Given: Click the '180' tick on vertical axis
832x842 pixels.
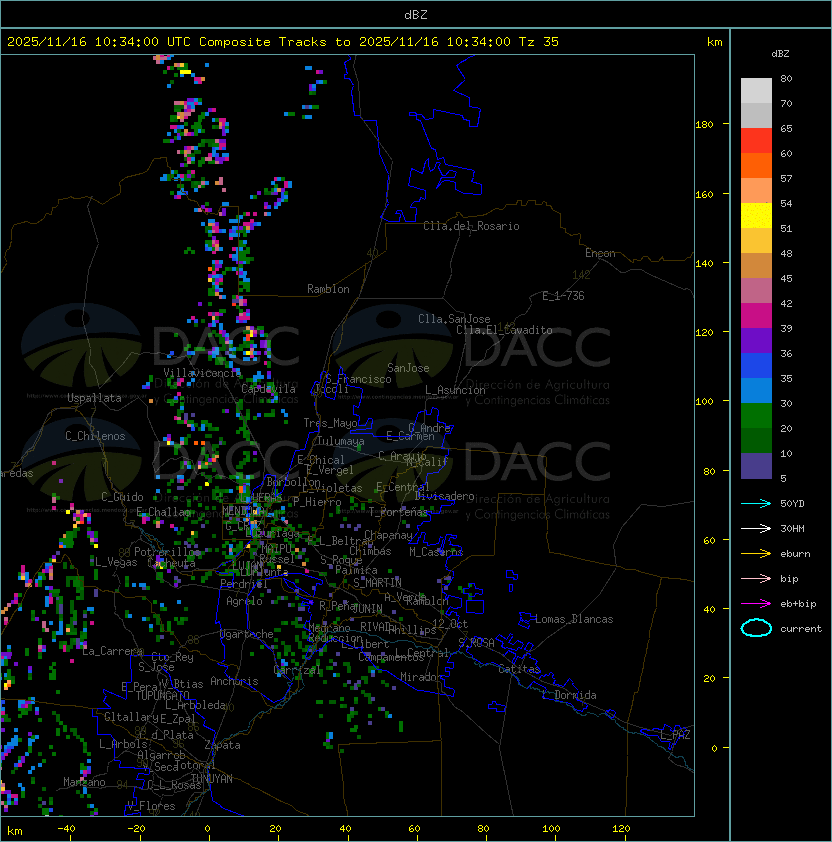Looking at the screenshot, I should (x=704, y=125).
